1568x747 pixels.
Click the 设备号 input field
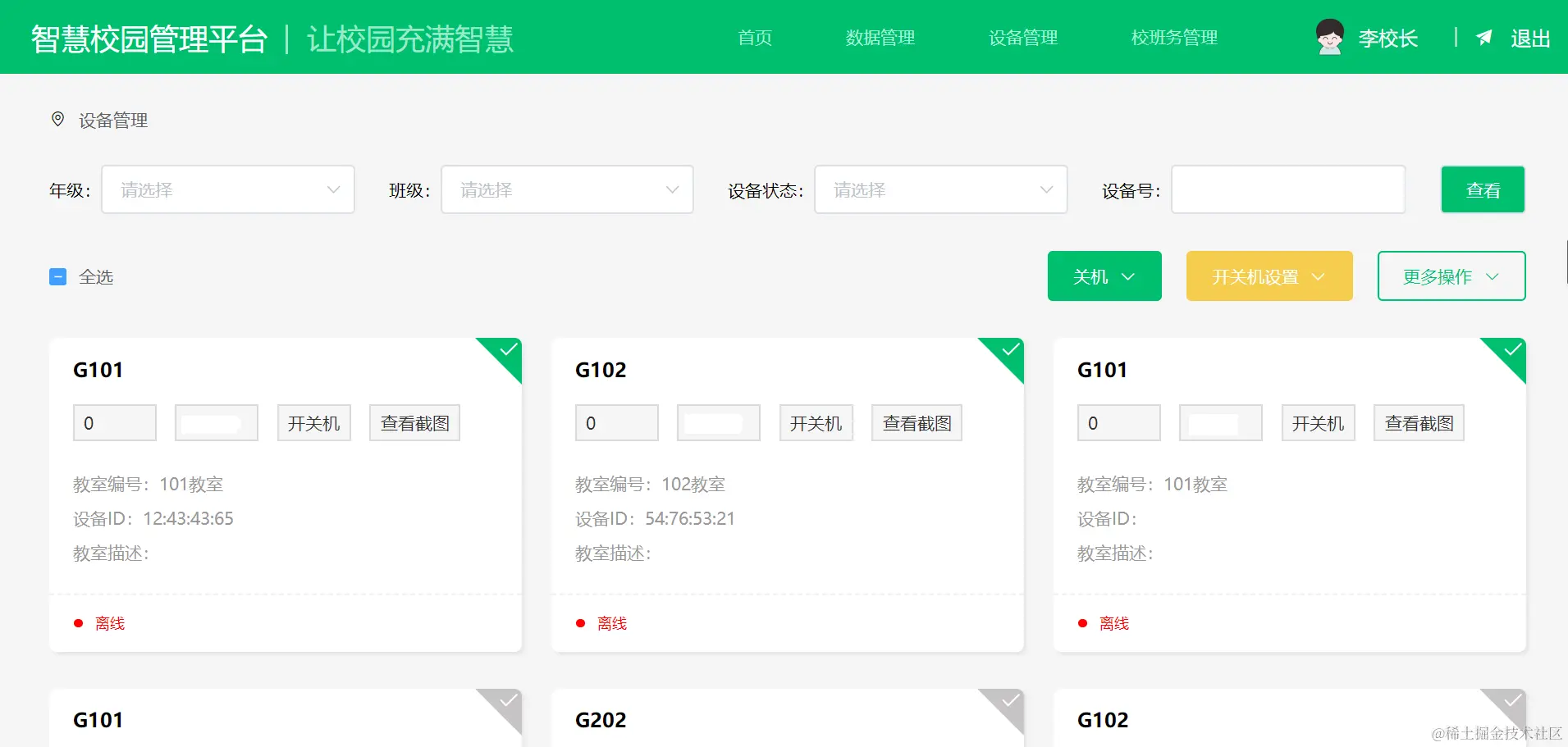[x=1287, y=189]
